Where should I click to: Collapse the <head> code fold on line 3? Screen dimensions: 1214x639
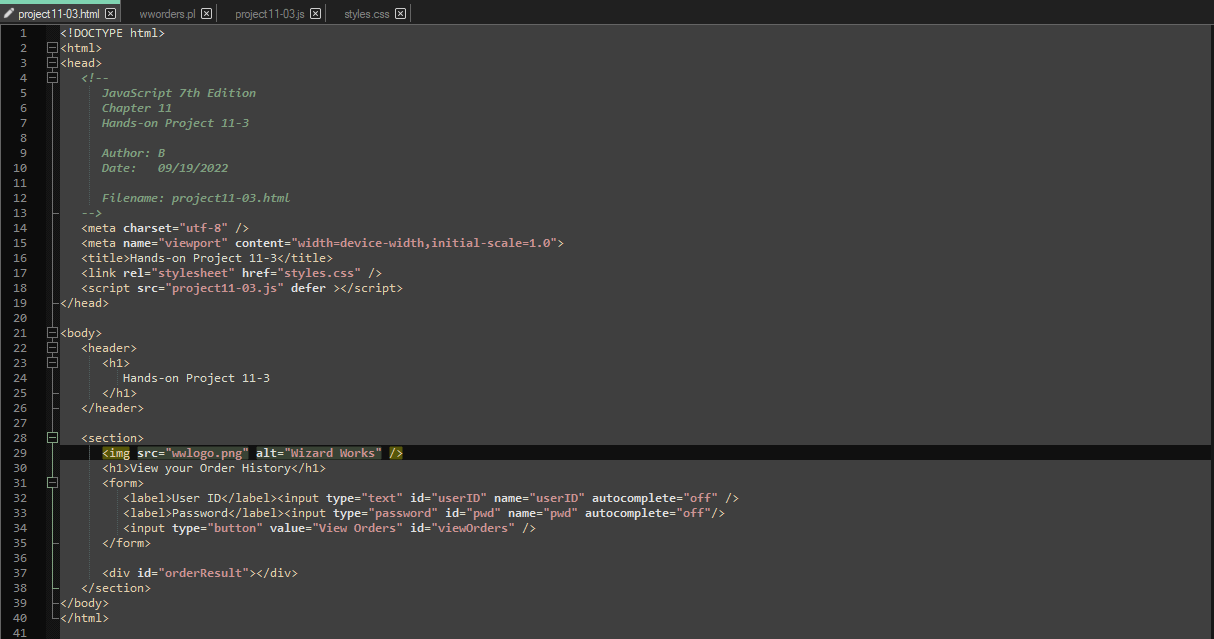point(52,62)
